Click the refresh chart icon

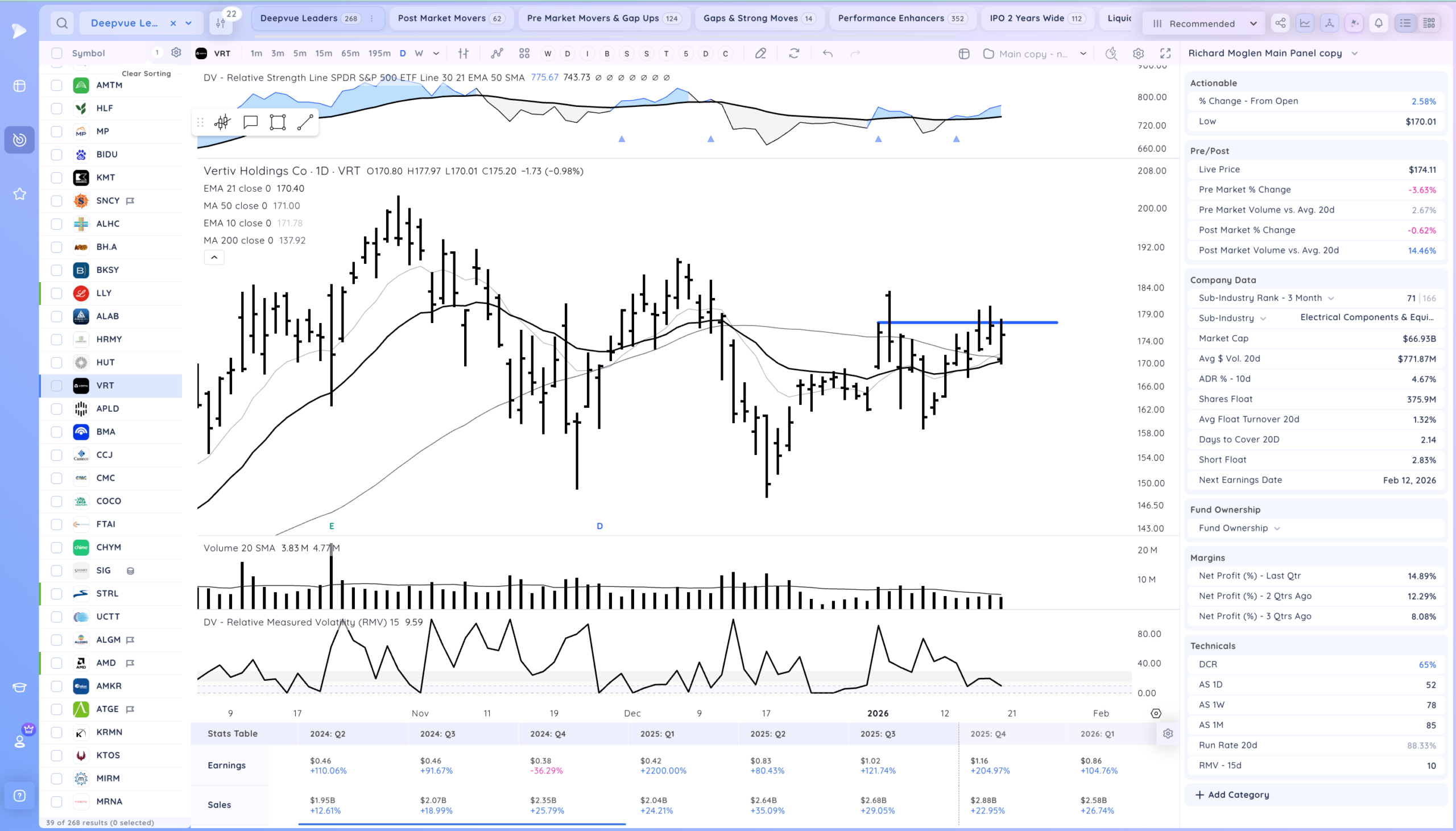click(793, 53)
